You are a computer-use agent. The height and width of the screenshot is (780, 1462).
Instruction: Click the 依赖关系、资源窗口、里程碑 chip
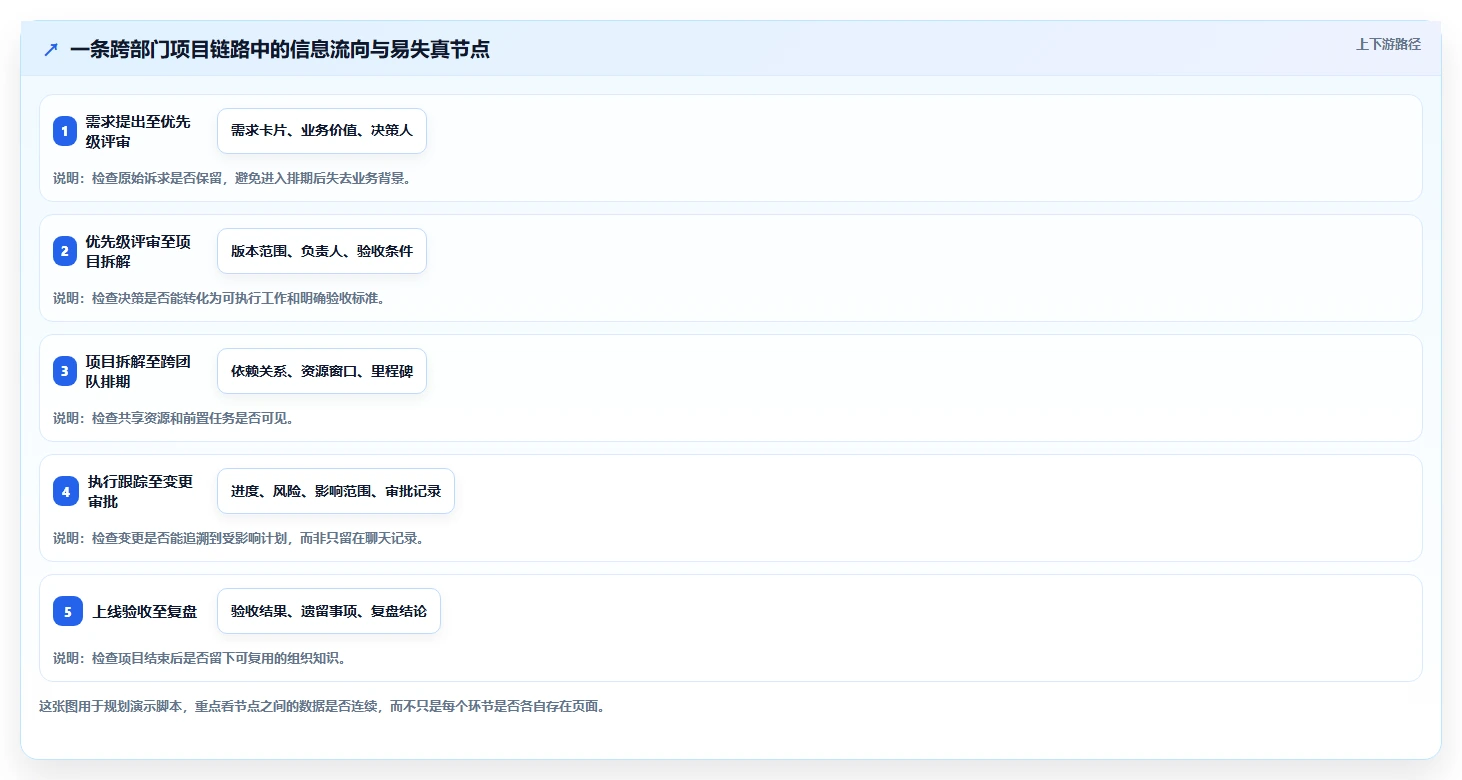pos(322,371)
